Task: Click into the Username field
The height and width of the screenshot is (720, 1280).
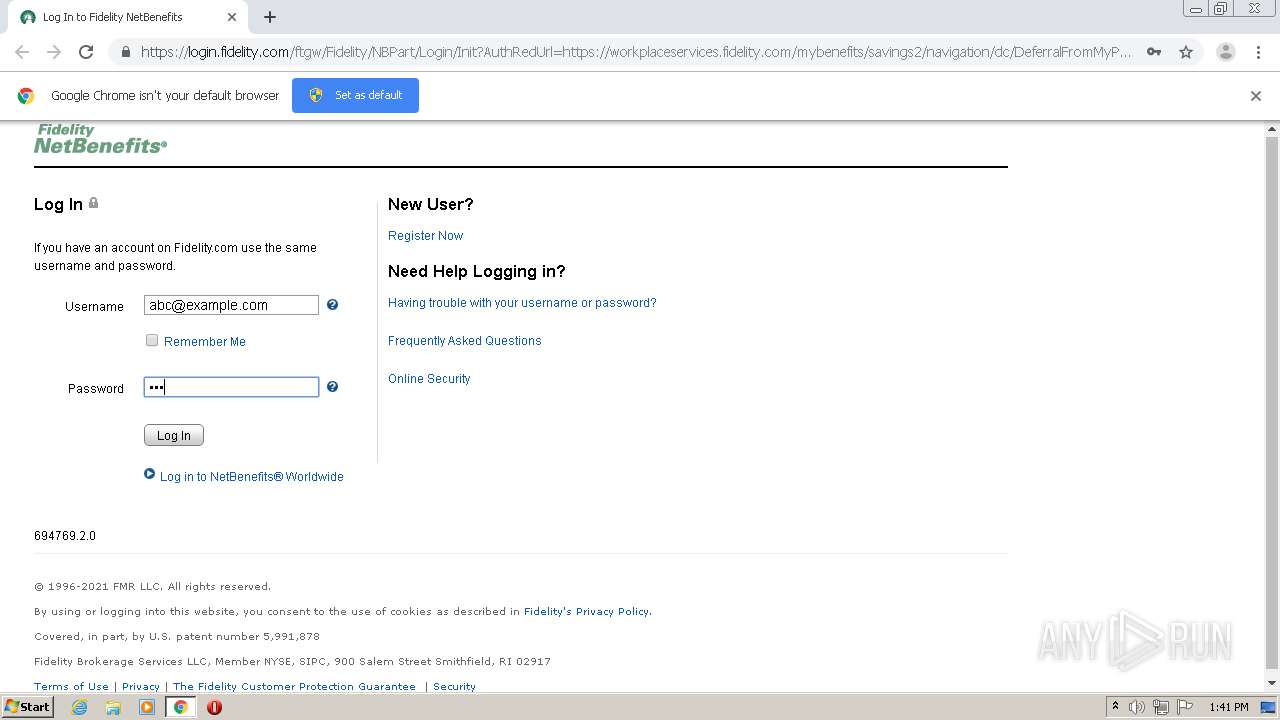Action: pyautogui.click(x=231, y=305)
